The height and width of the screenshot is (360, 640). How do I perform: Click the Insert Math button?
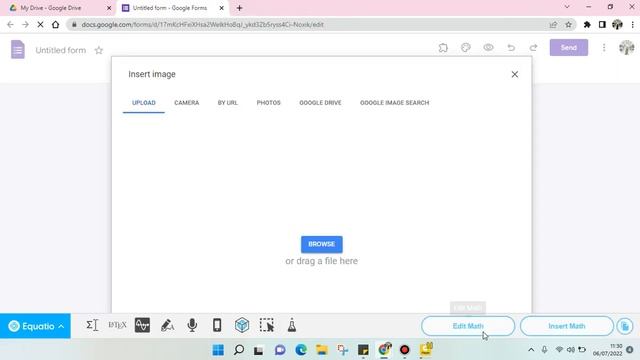tap(567, 326)
